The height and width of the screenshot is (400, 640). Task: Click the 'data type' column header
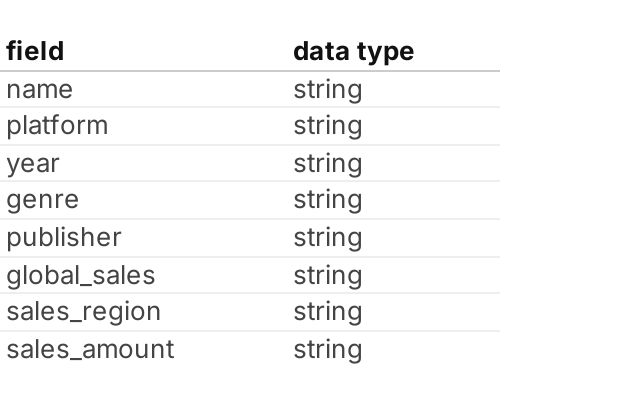tap(352, 52)
